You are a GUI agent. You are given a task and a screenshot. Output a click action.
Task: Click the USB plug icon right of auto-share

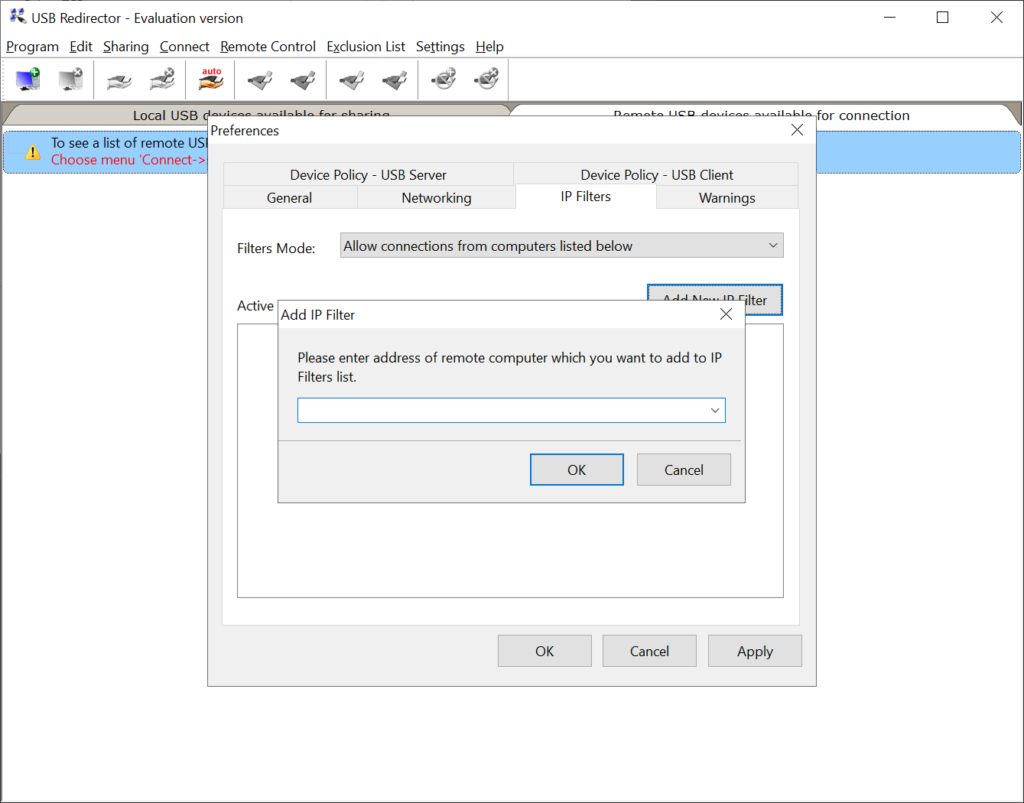pyautogui.click(x=260, y=80)
